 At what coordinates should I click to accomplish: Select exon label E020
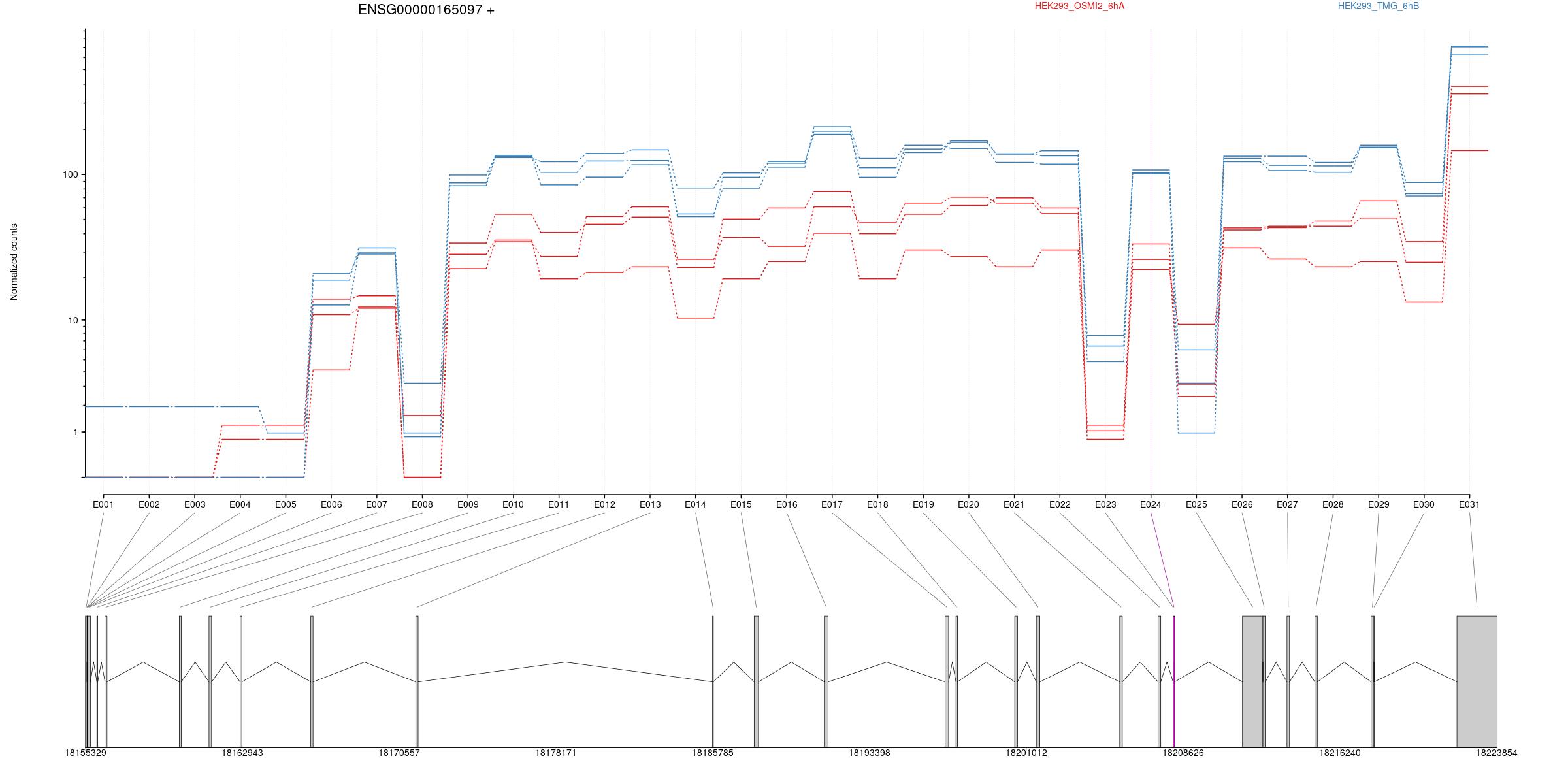point(968,504)
